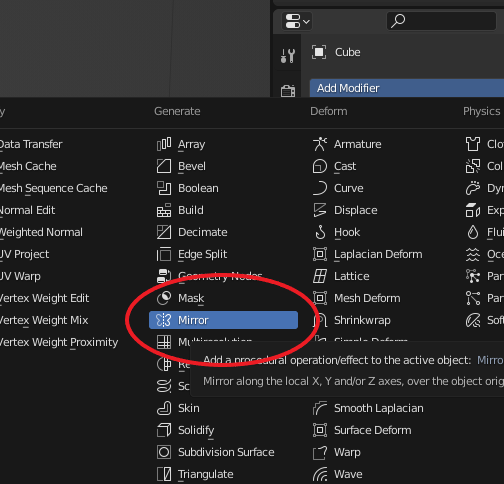
Task: Select the Boolean modifier icon
Action: coord(164,188)
